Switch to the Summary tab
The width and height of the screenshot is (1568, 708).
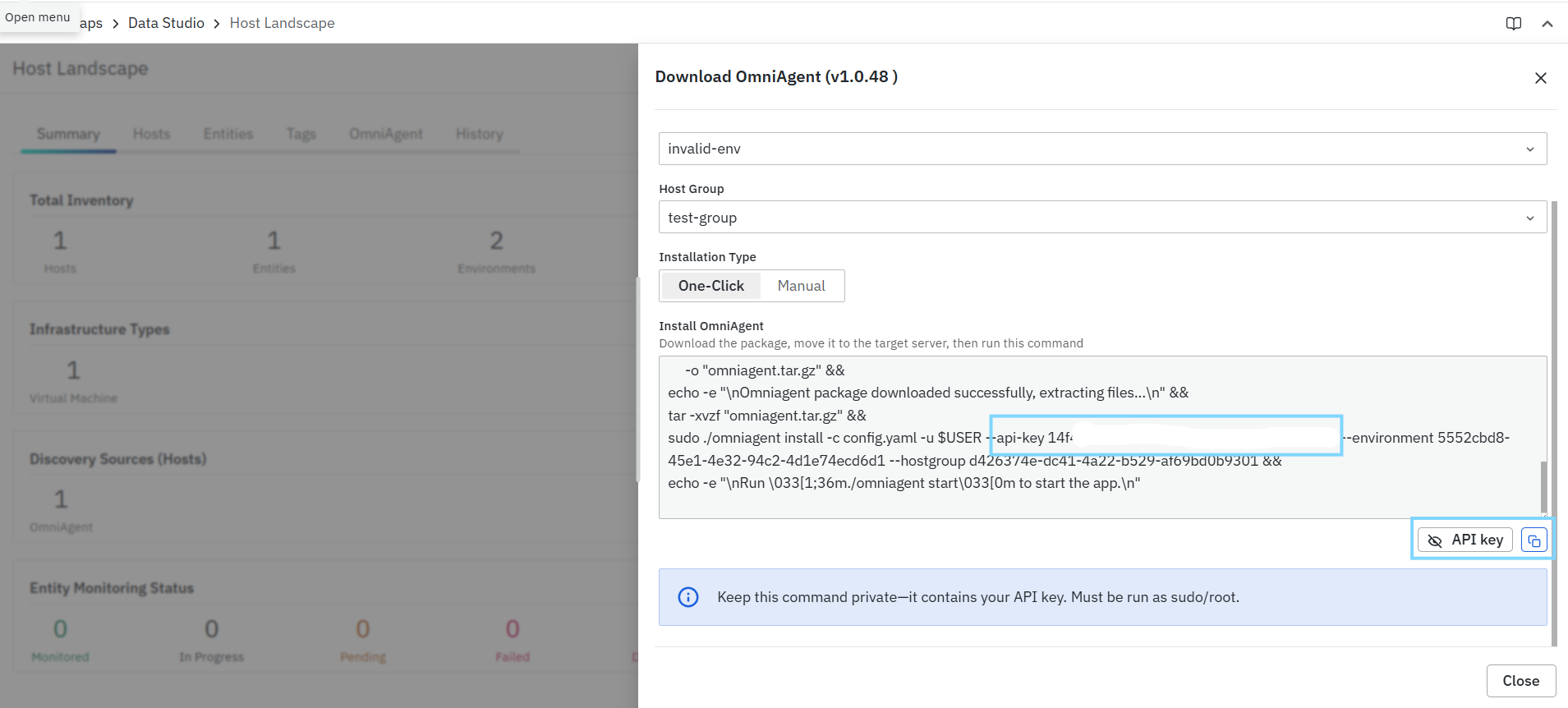click(68, 134)
